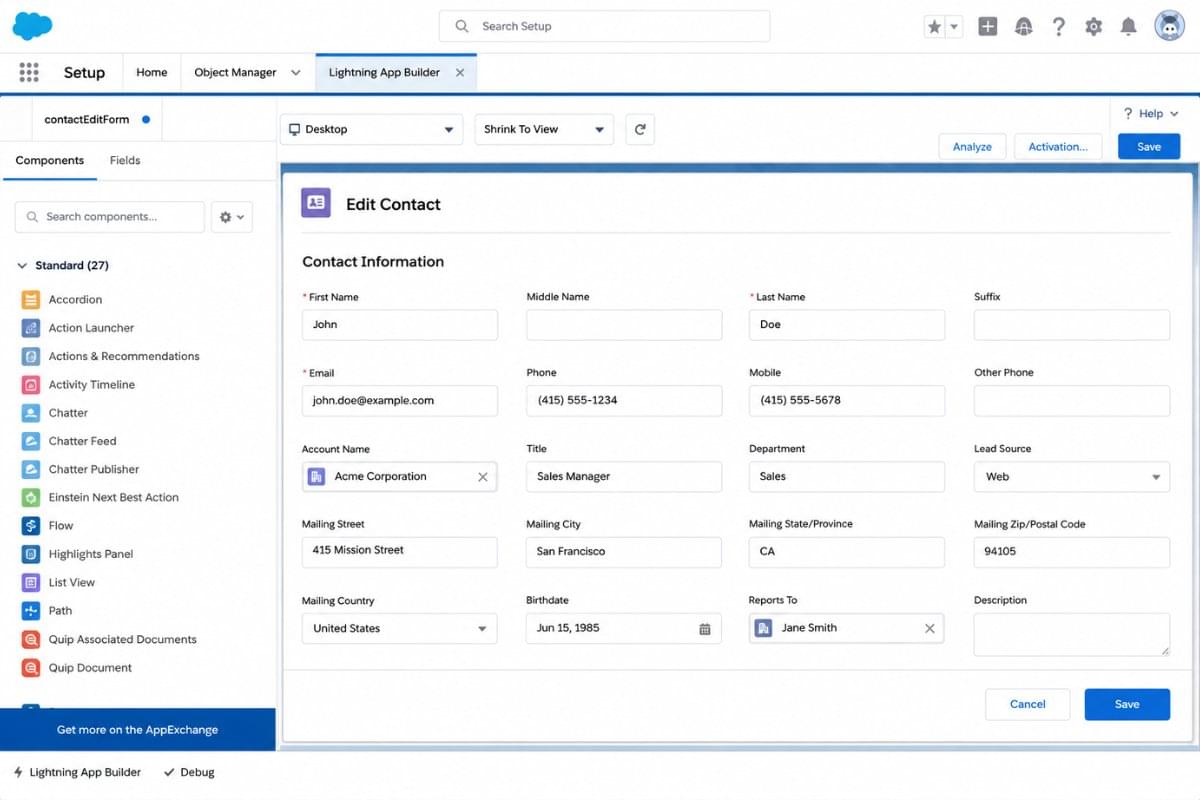Screen dimensions: 1200x800
Task: Select the Activity Timeline component icon
Action: tap(30, 384)
